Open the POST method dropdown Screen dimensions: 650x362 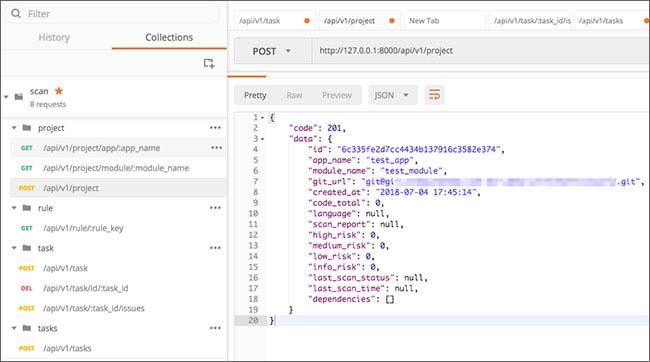[x=272, y=51]
